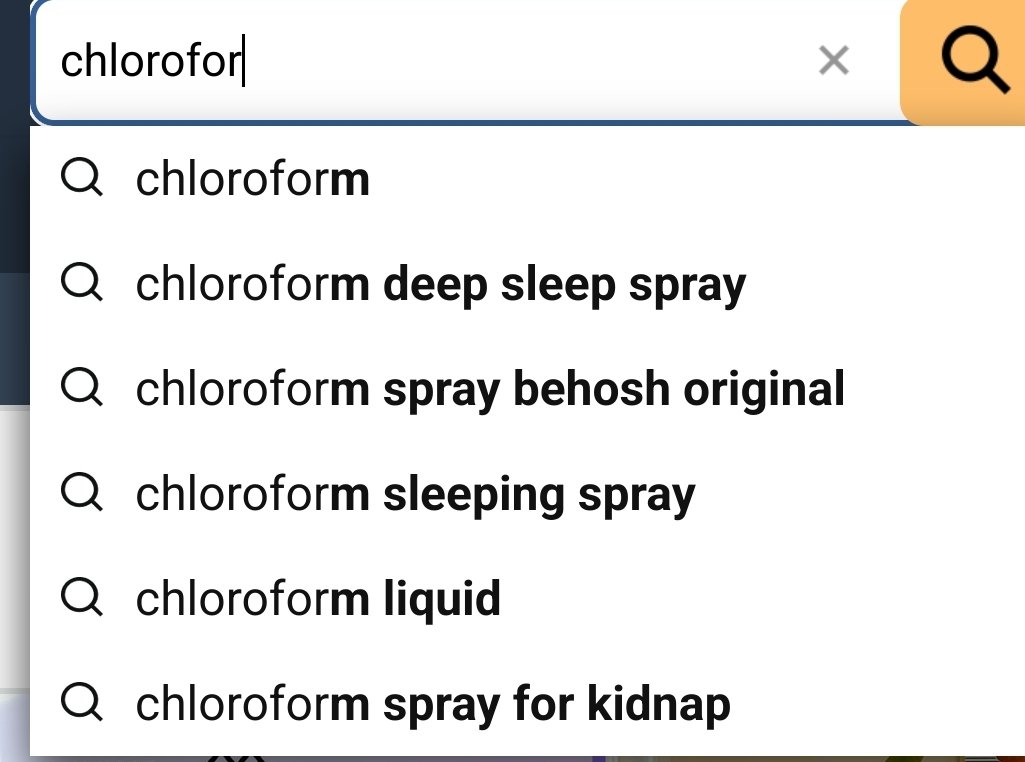The width and height of the screenshot is (1025, 762).
Task: Click the bold 'deep sleep spray' text
Action: coord(565,285)
